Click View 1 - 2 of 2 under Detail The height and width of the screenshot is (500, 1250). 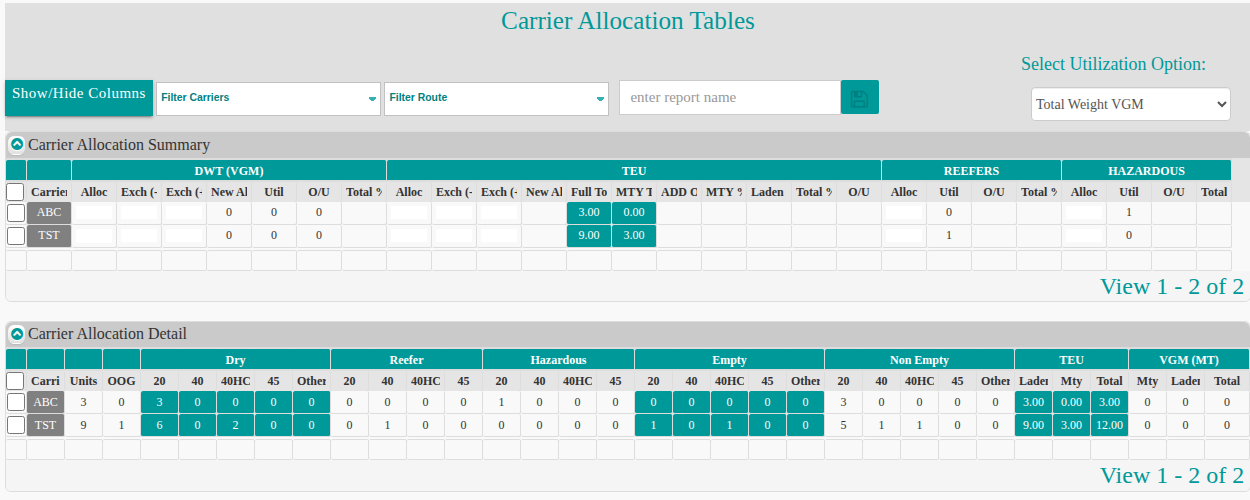(1172, 475)
